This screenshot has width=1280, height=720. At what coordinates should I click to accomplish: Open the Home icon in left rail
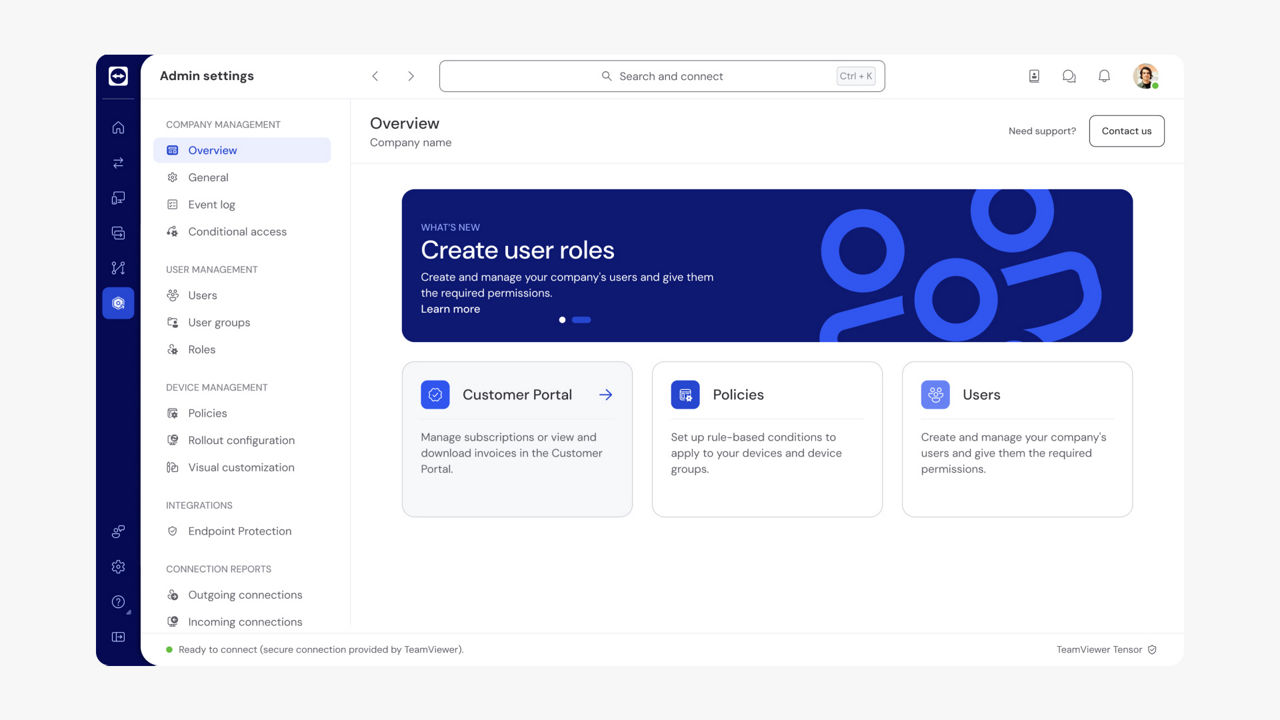point(118,127)
